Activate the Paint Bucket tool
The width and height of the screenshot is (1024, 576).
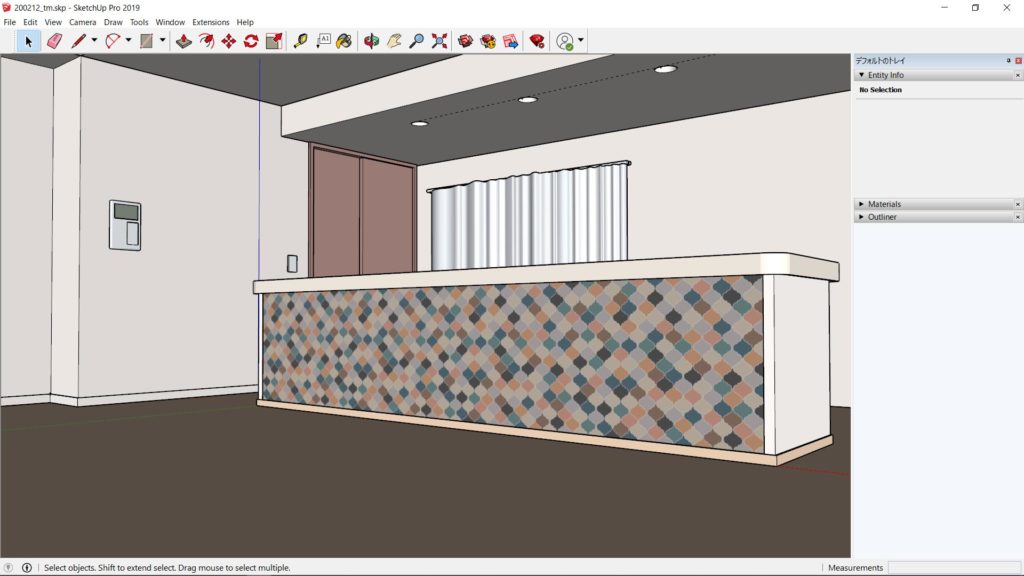(344, 41)
